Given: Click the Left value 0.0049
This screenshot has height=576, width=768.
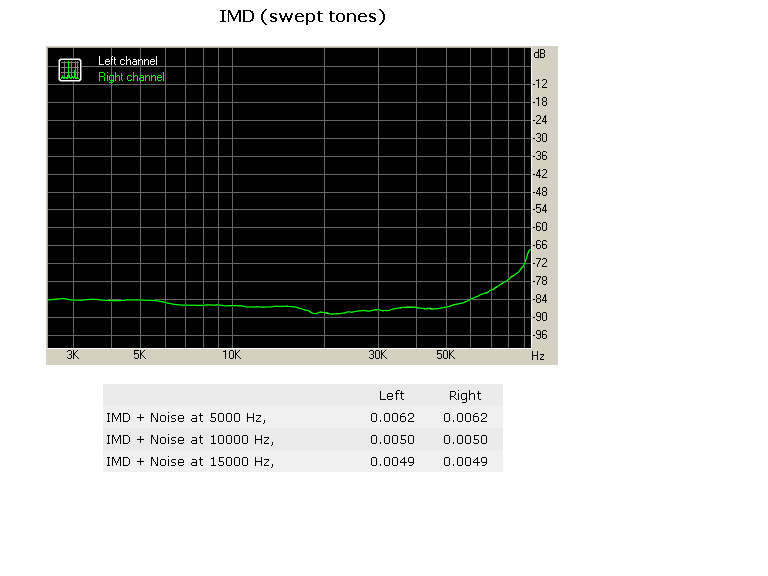Looking at the screenshot, I should 392,461.
